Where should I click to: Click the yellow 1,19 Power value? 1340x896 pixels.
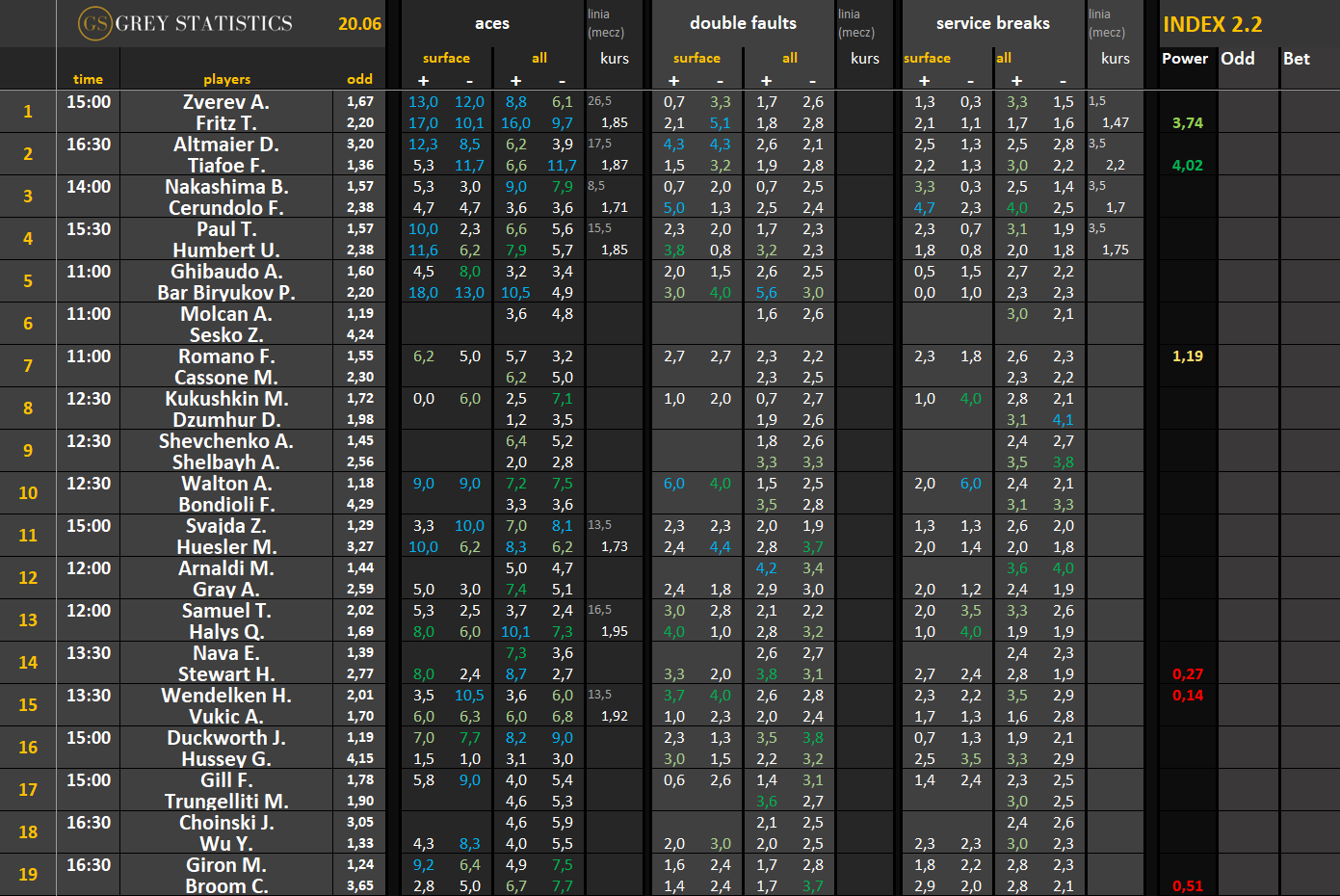point(1187,356)
